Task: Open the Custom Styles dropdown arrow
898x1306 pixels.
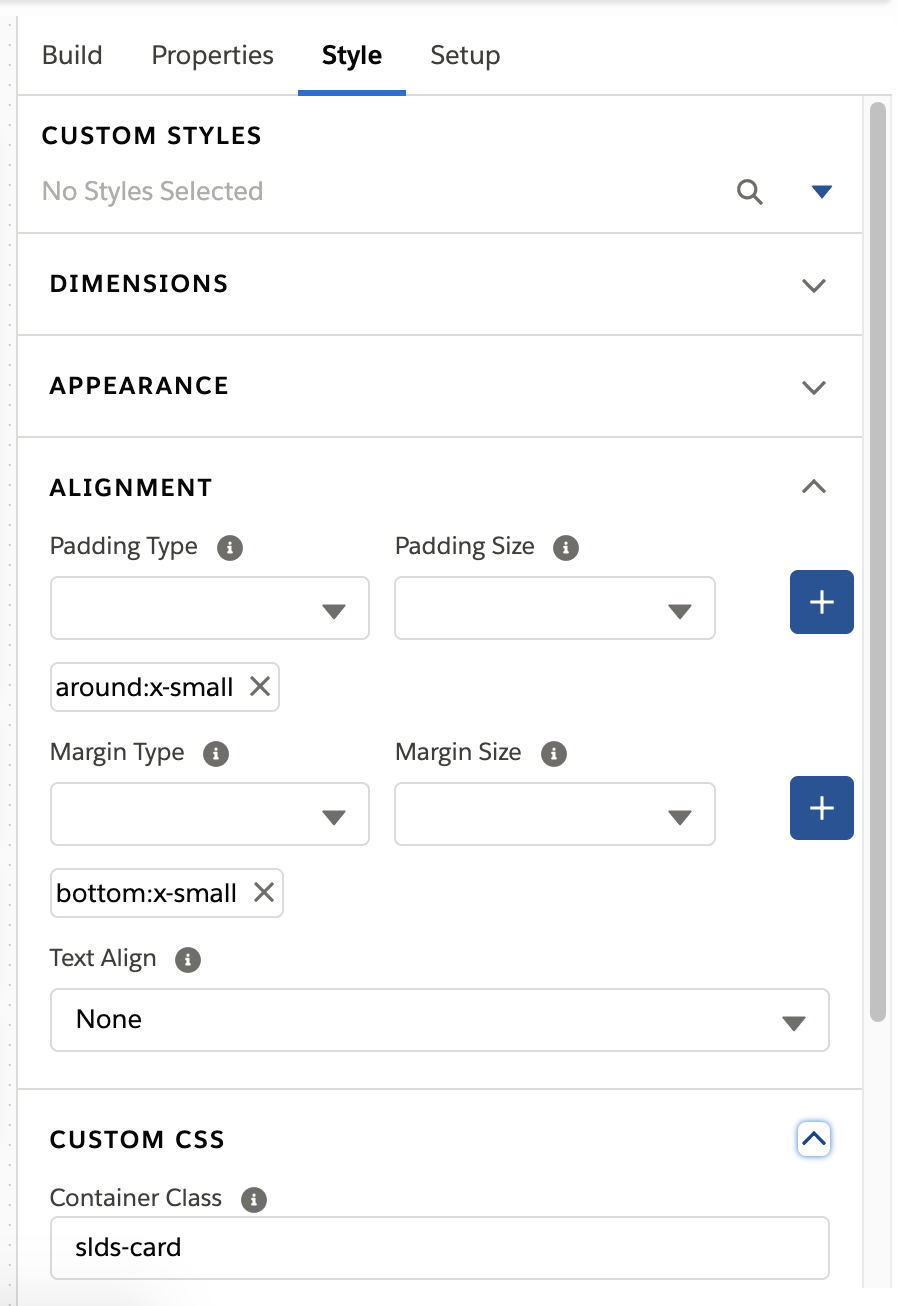Action: tap(822, 192)
